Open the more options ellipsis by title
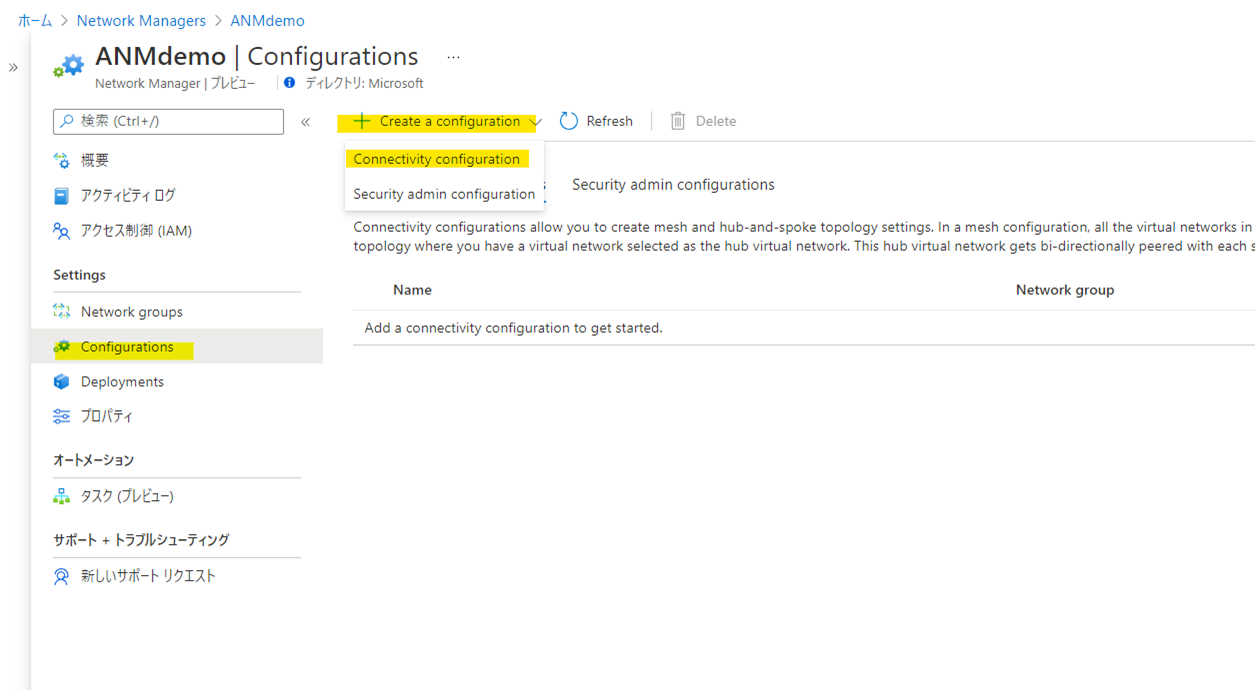The height and width of the screenshot is (690, 1255). click(453, 57)
